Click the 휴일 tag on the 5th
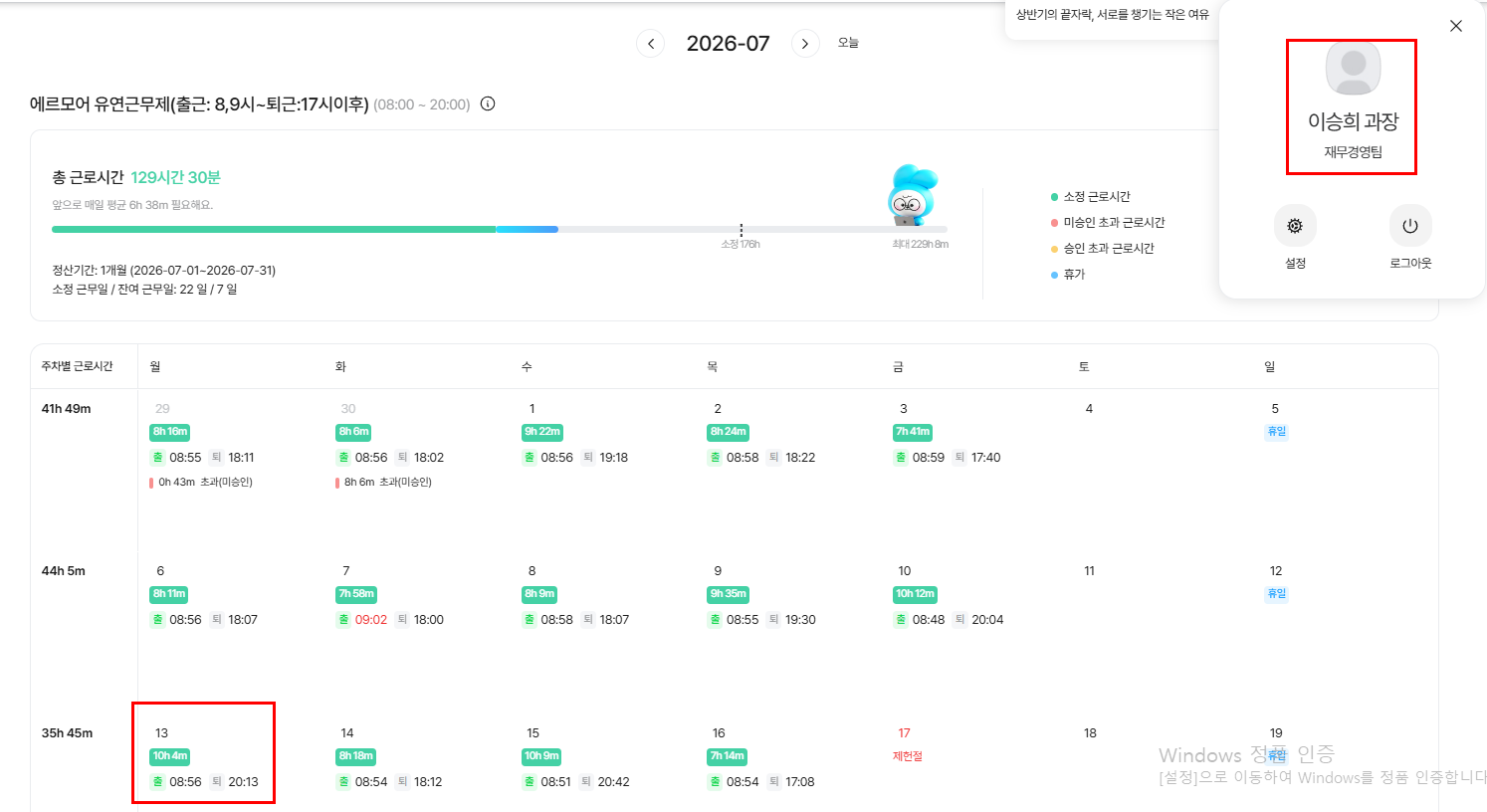This screenshot has height=812, width=1487. point(1277,432)
